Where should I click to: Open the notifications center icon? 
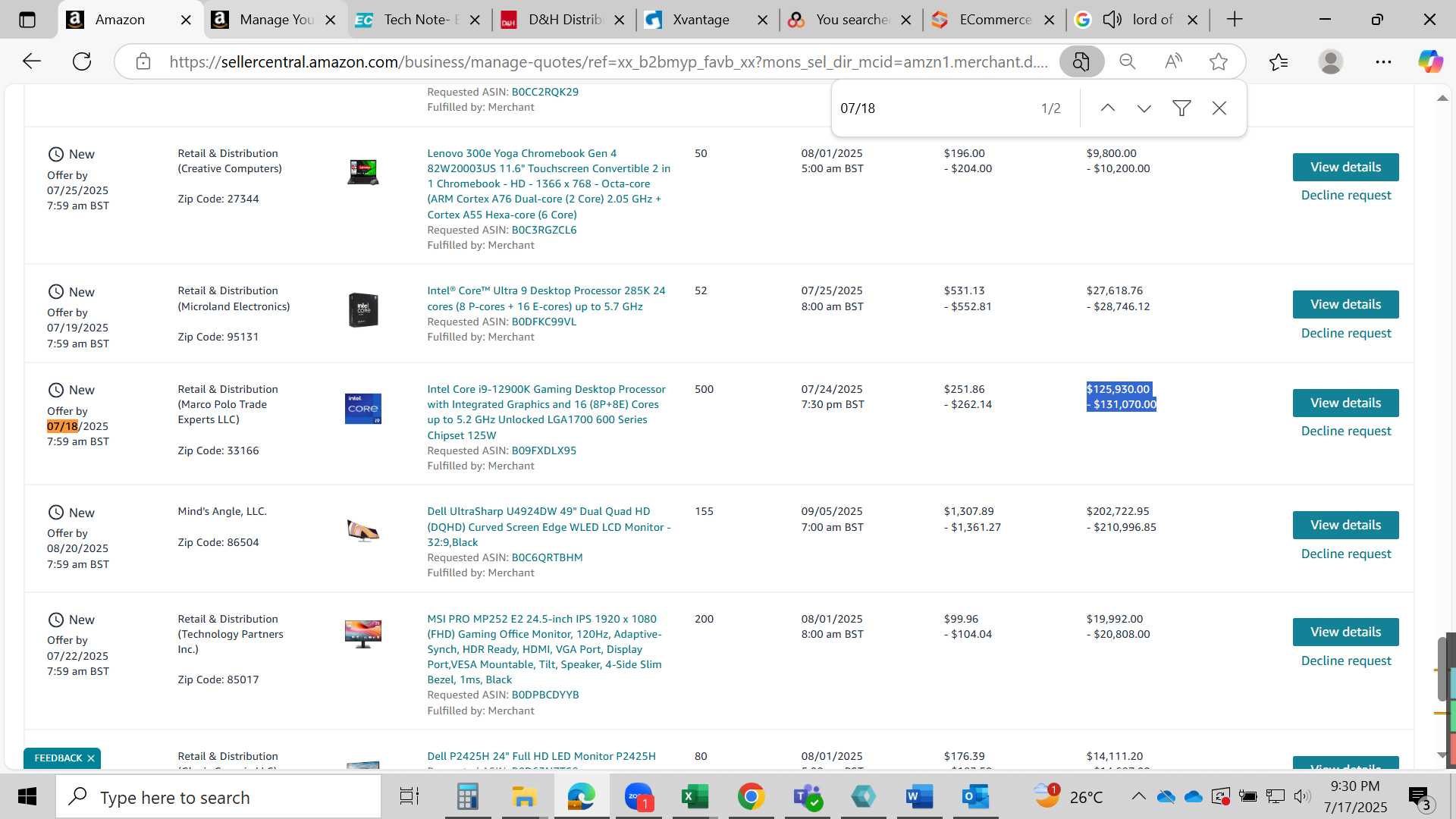pos(1420,797)
